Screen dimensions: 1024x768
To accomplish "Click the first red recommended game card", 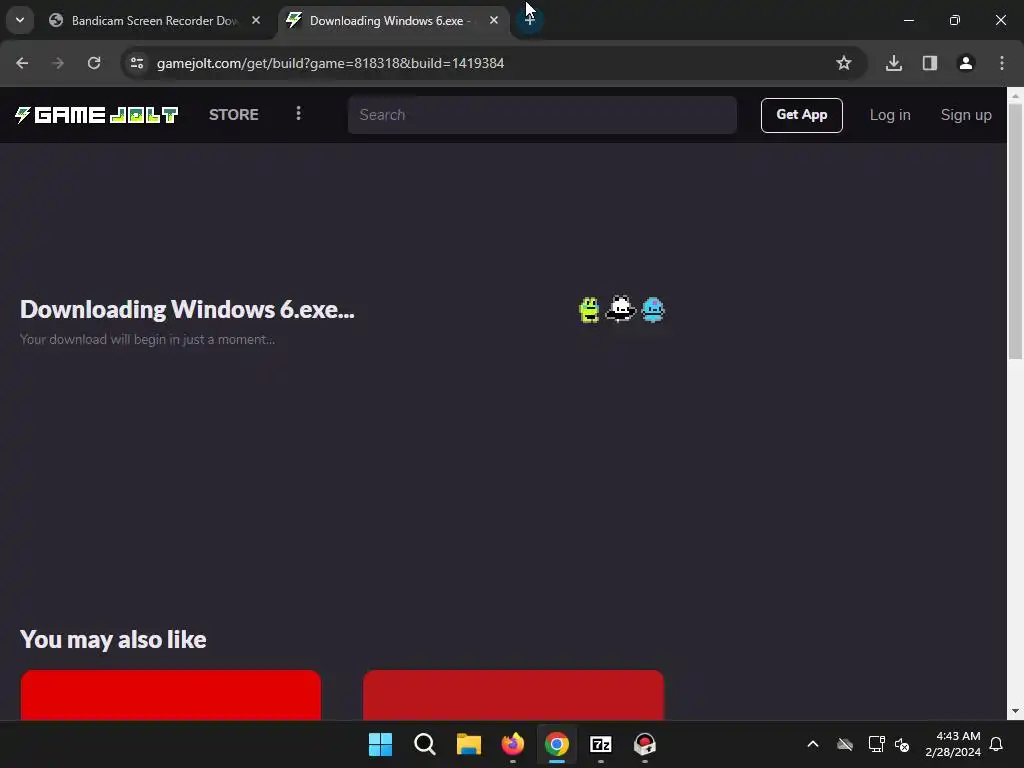I will tap(170, 695).
